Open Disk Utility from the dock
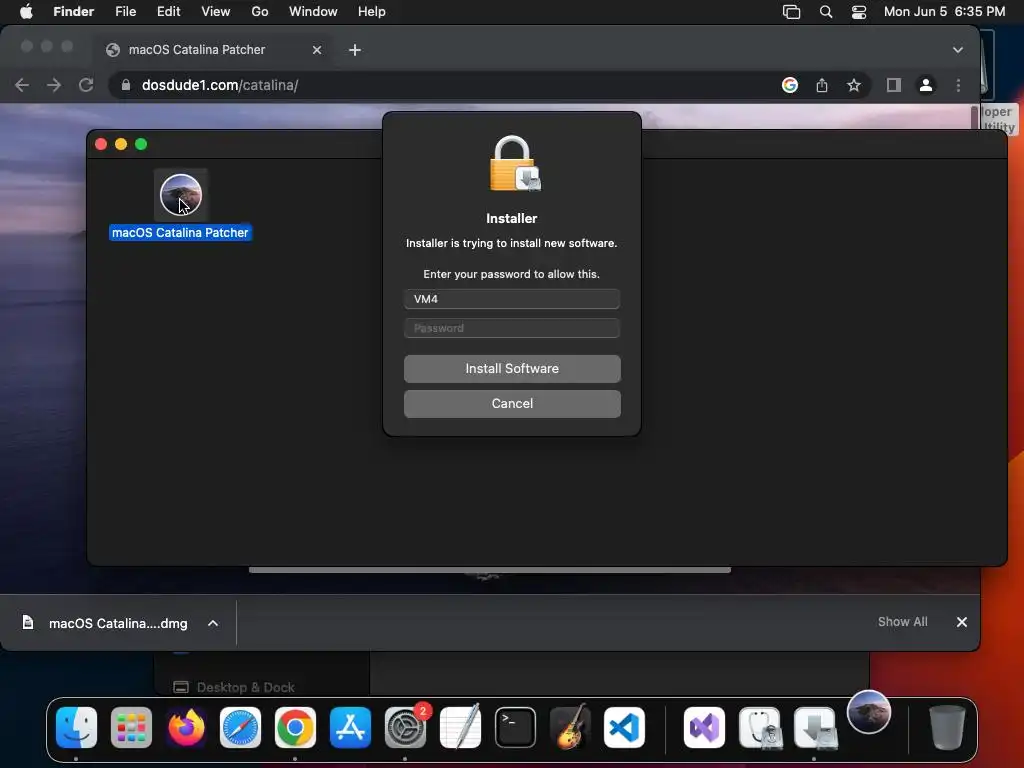This screenshot has width=1024, height=768. [760, 727]
